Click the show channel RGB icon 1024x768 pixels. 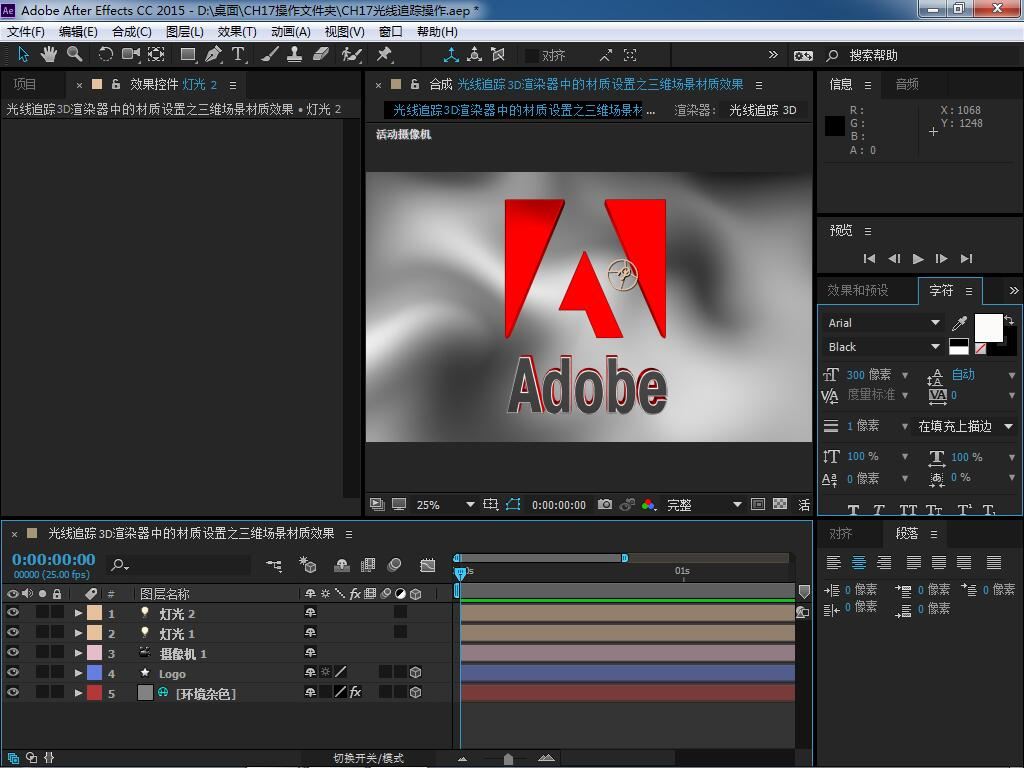coord(648,504)
